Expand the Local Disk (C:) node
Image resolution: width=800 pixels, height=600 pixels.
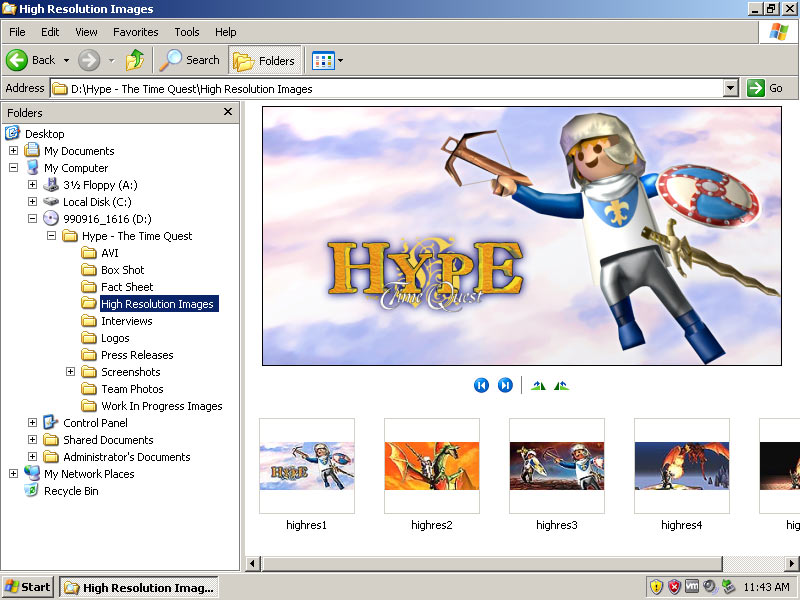pyautogui.click(x=32, y=202)
